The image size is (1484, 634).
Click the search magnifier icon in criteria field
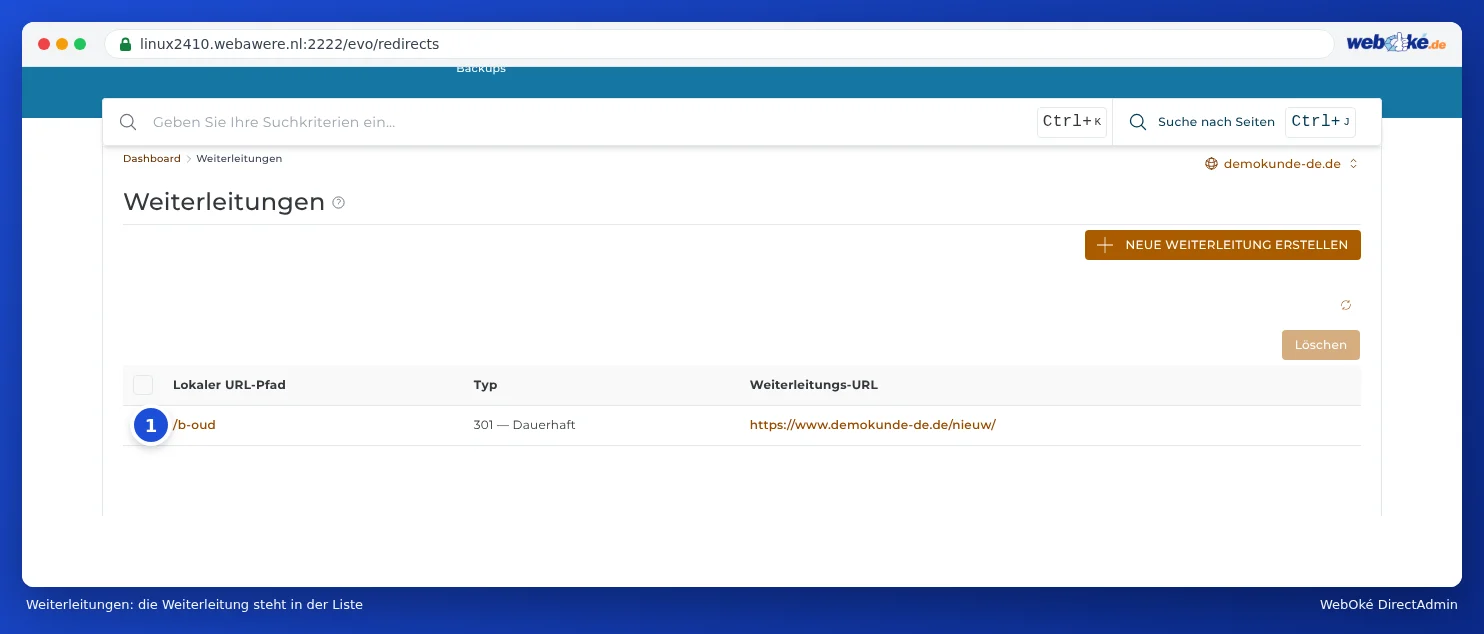click(128, 122)
